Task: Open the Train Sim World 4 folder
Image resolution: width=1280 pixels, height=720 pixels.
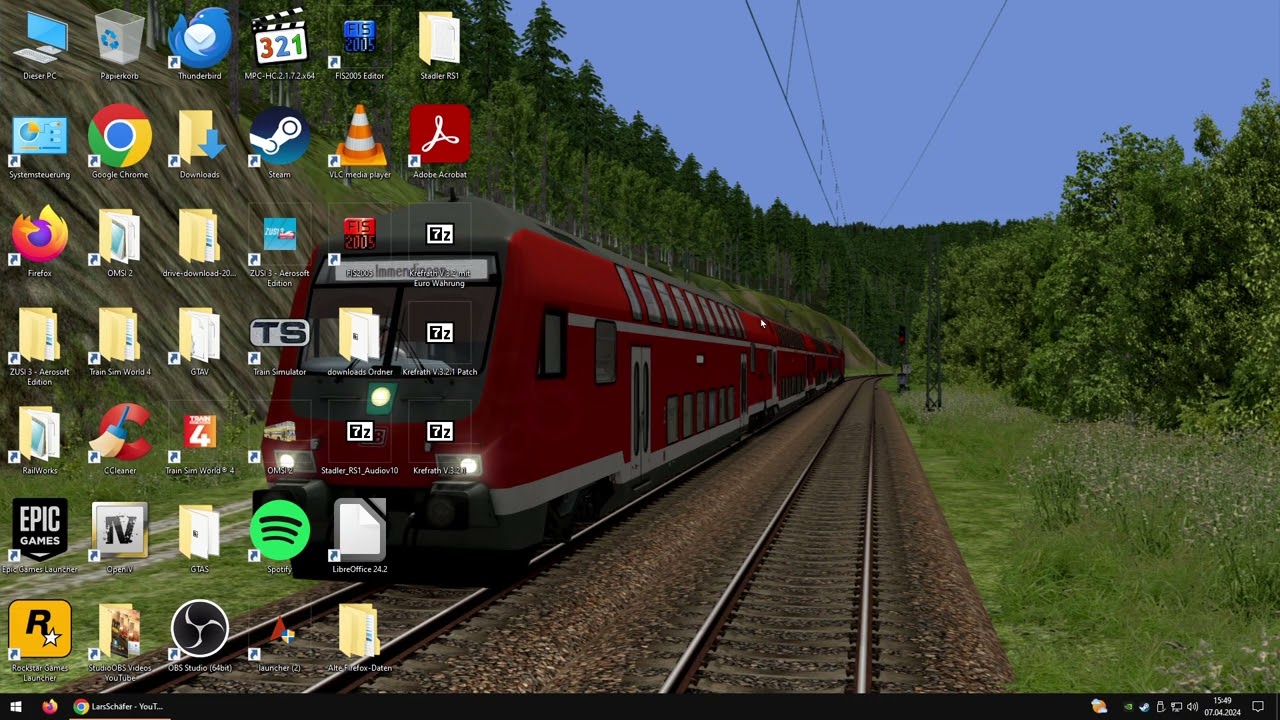Action: coord(120,342)
